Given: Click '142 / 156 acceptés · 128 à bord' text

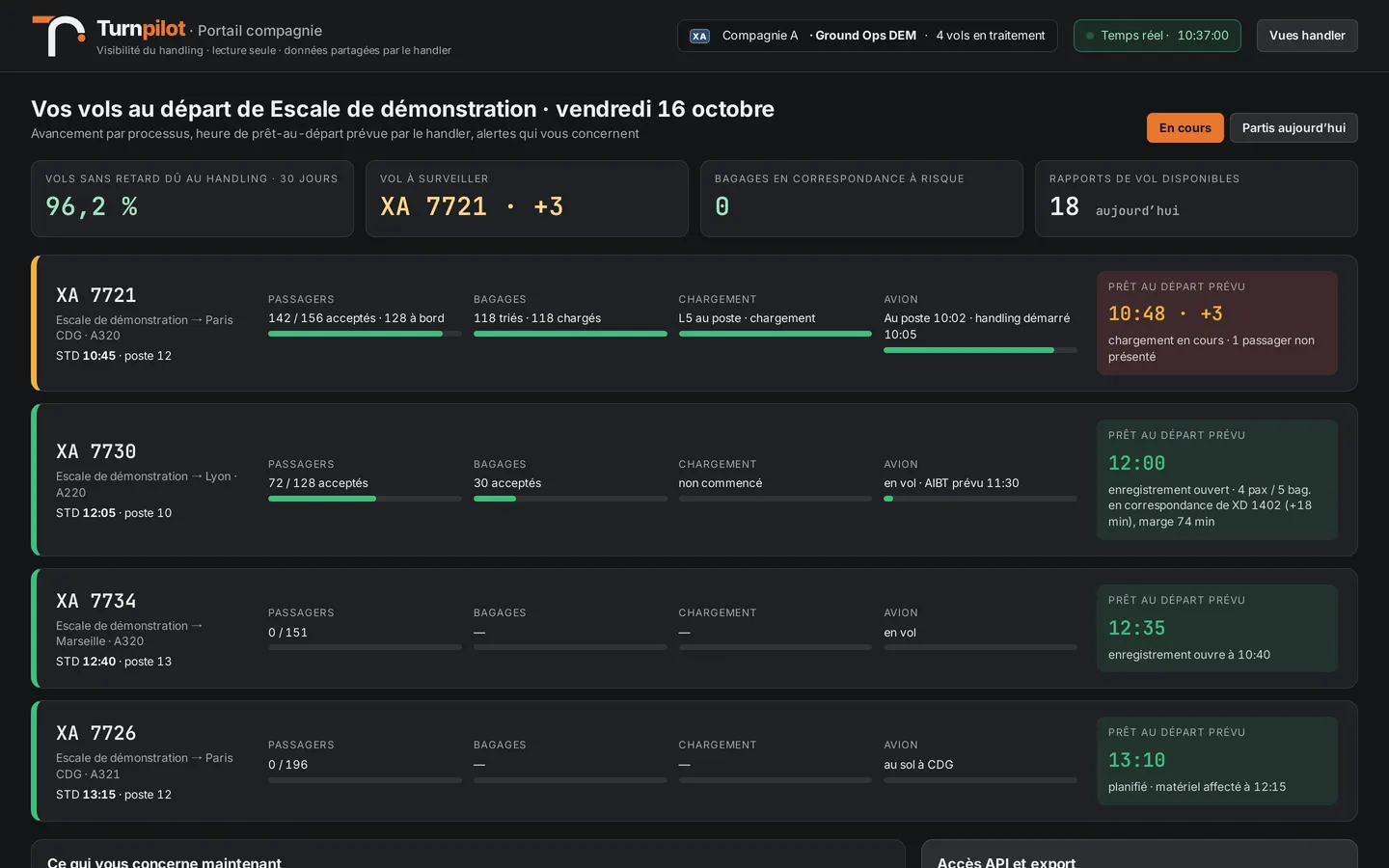Looking at the screenshot, I should pos(356,318).
